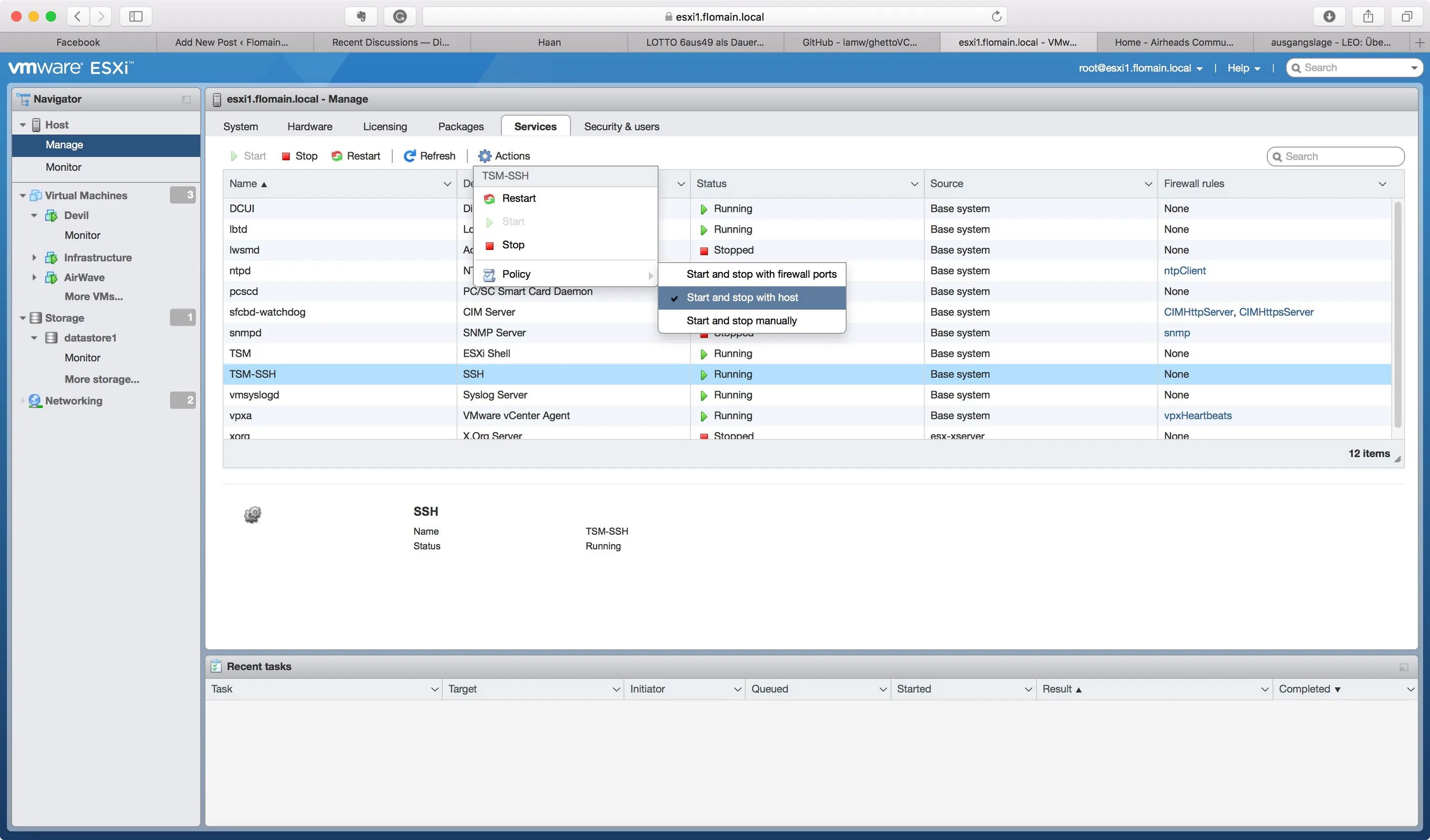The width and height of the screenshot is (1430, 840).
Task: Open the root@esxi1.flomain.local user dropdown
Action: point(1141,68)
